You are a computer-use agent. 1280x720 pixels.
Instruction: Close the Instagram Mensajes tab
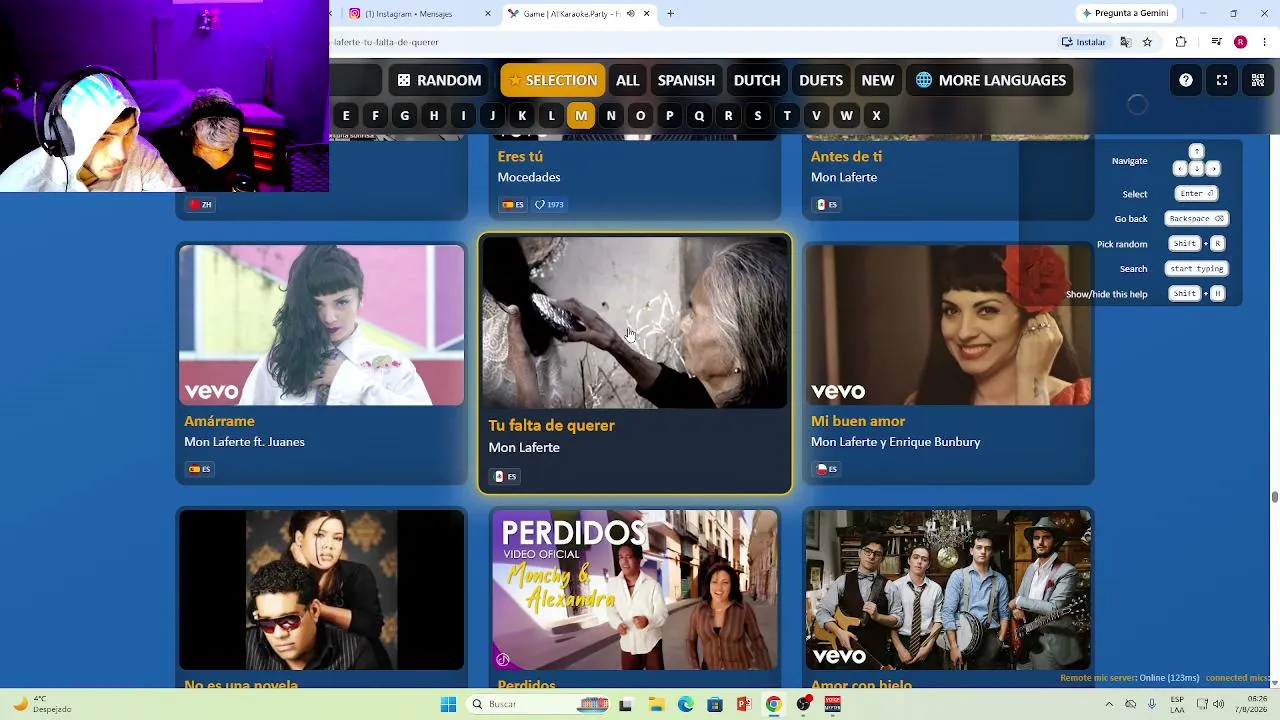488,14
